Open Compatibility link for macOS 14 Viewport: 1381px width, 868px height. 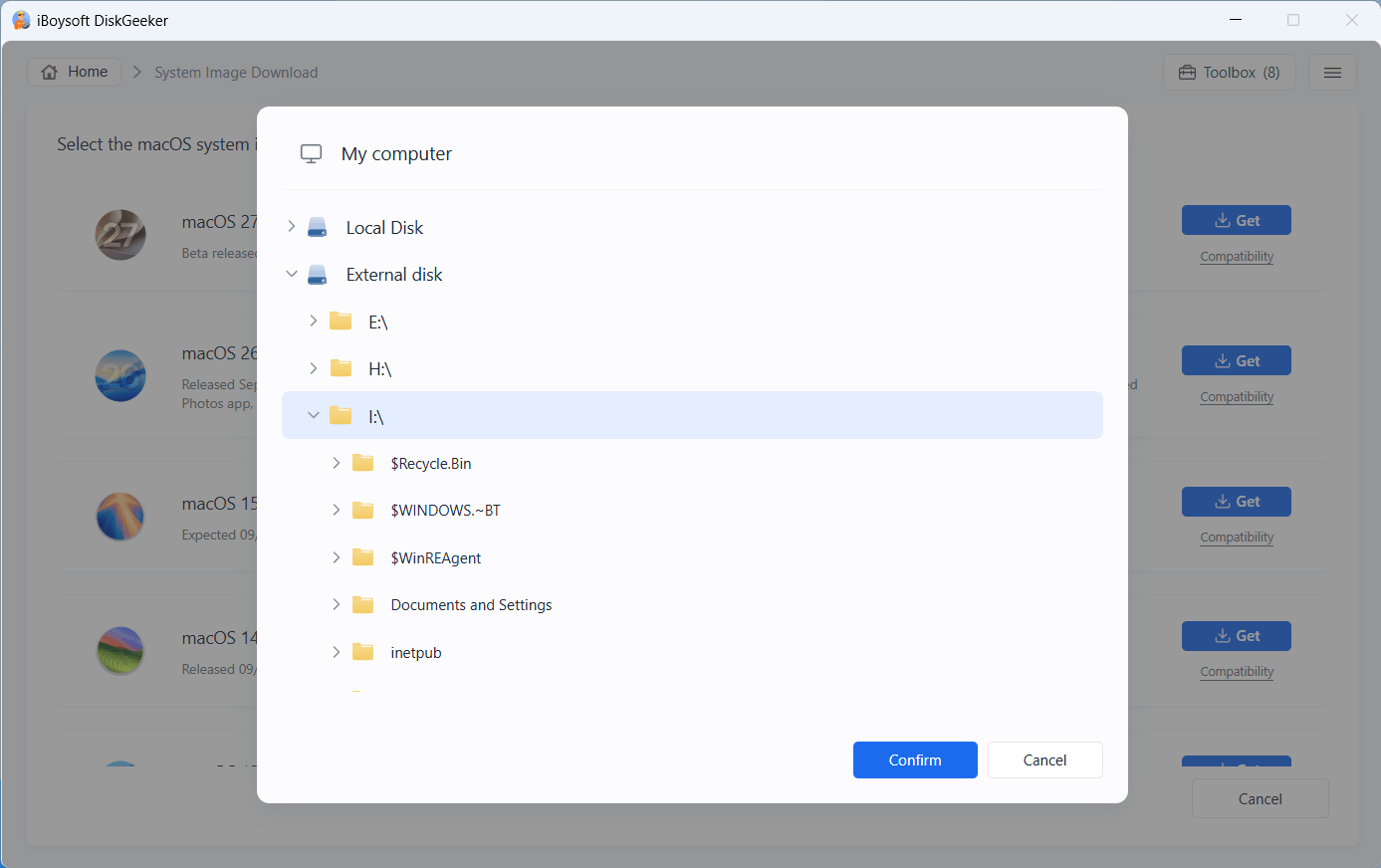[1237, 672]
